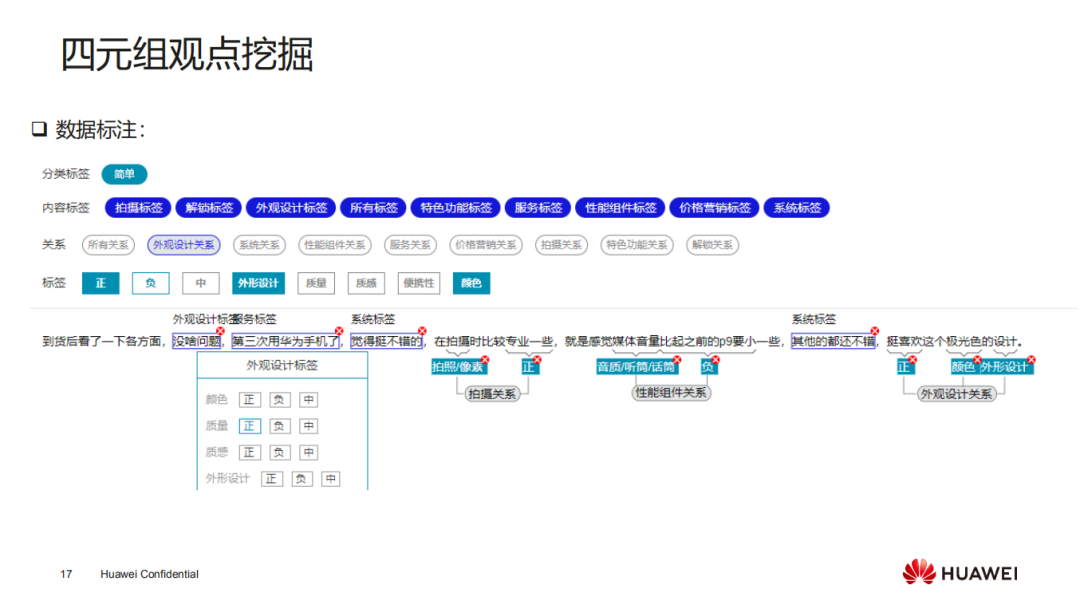Select the 所有标签 content tag
The image size is (1080, 605).
373,208
